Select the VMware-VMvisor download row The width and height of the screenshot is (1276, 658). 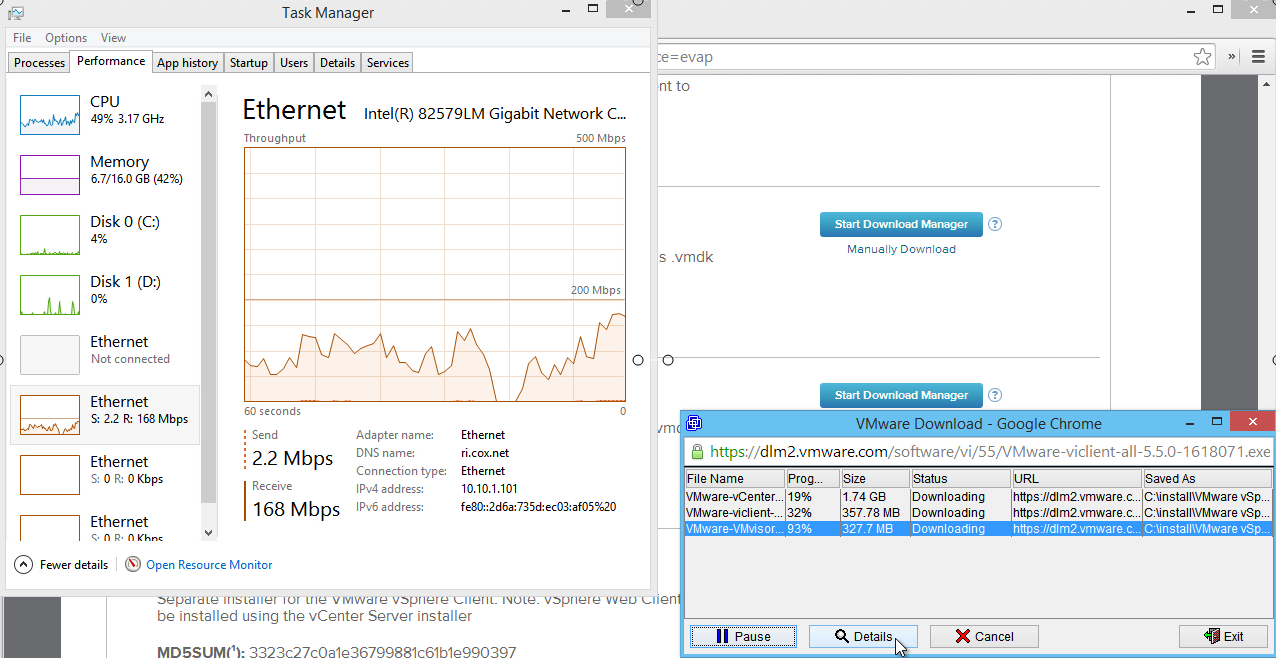(x=978, y=529)
